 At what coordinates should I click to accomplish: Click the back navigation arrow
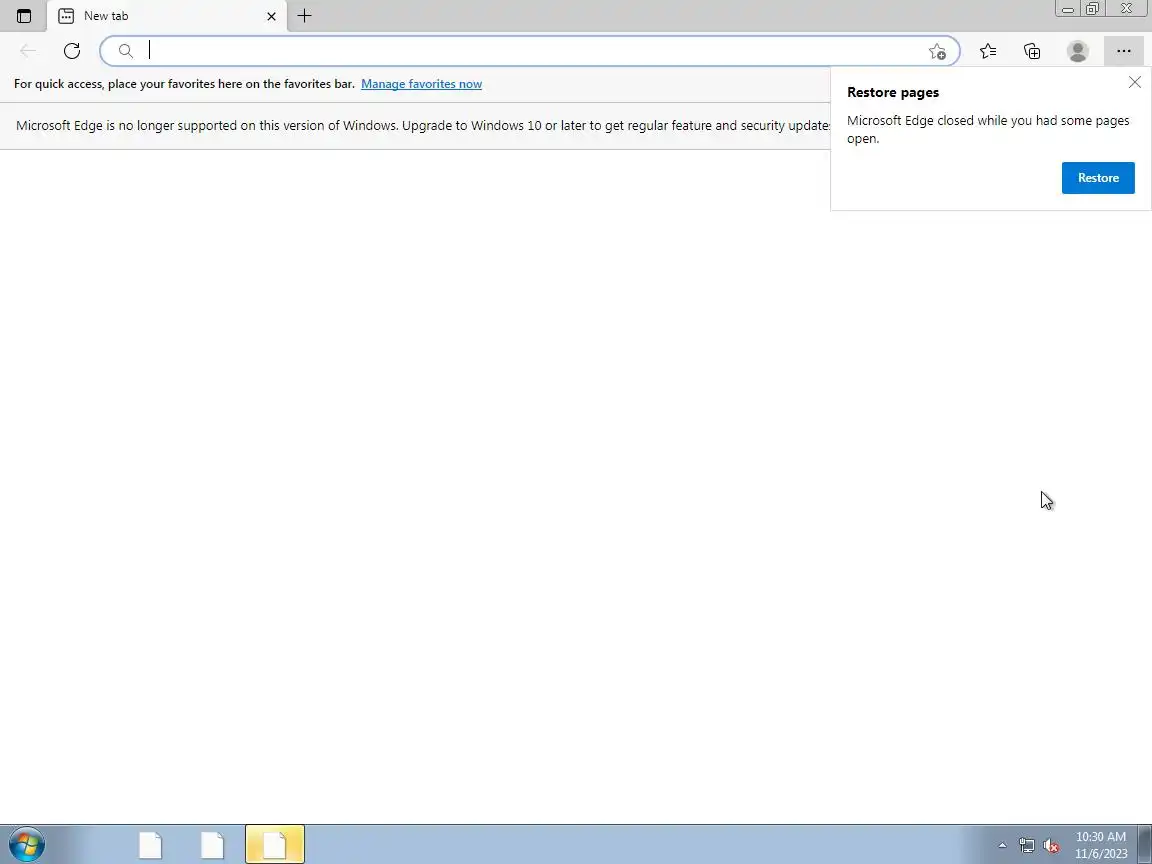(x=28, y=51)
